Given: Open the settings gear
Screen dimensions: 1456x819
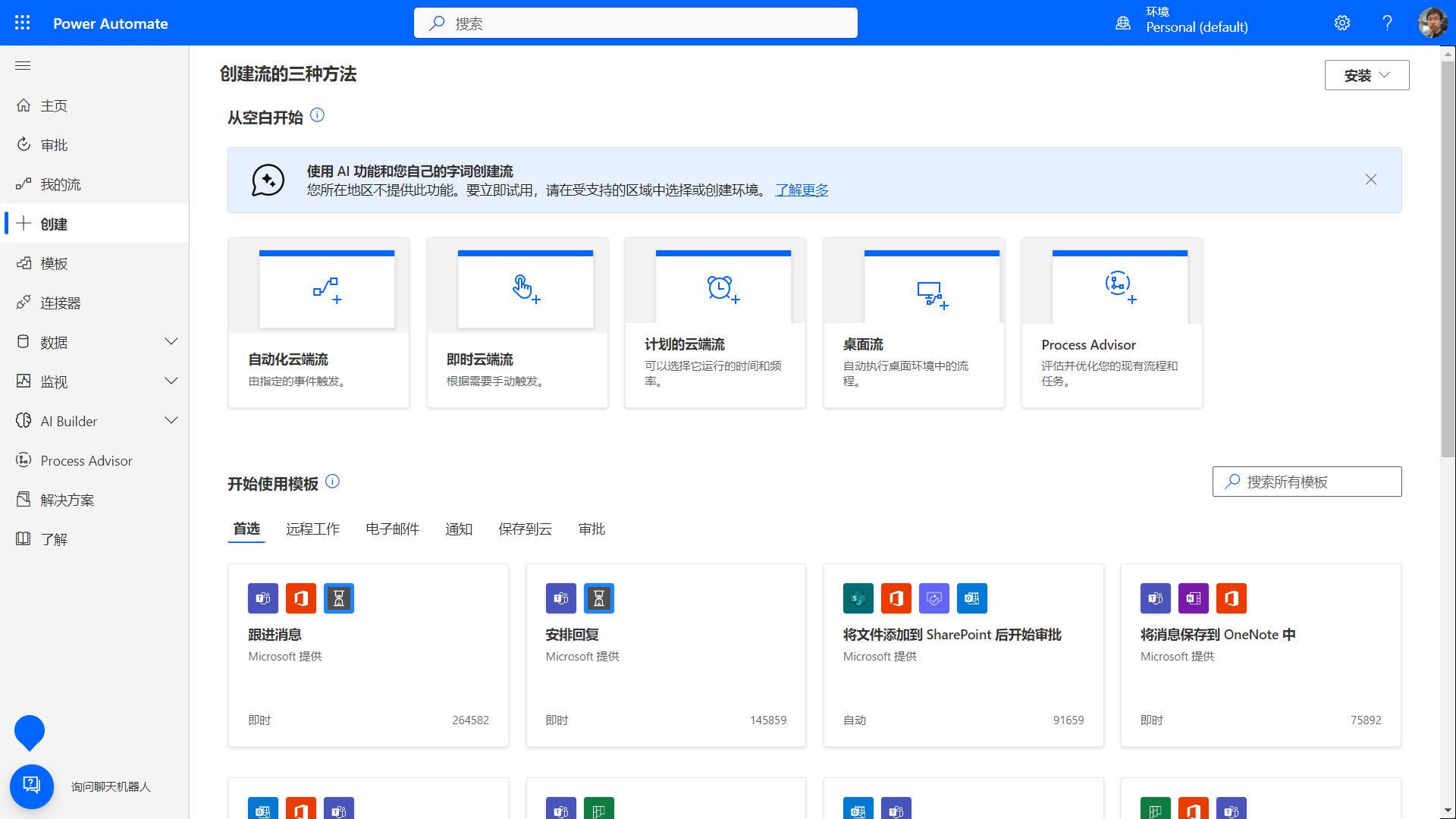Looking at the screenshot, I should pyautogui.click(x=1342, y=23).
